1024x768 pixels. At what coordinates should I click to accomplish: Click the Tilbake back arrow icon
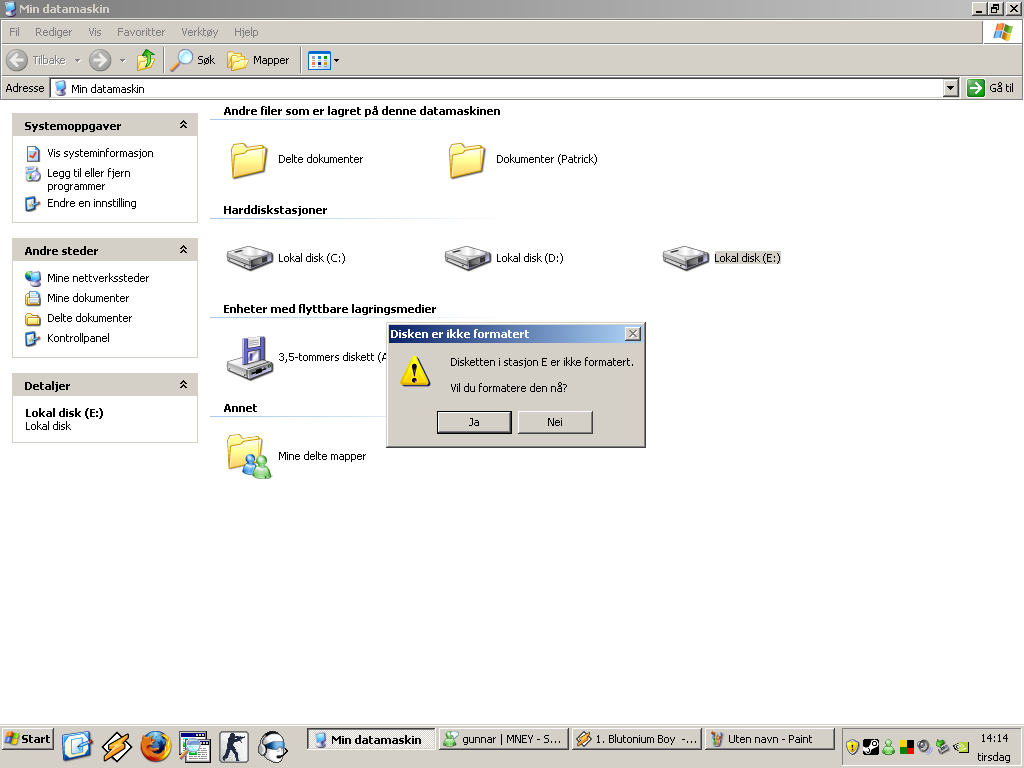[17, 60]
